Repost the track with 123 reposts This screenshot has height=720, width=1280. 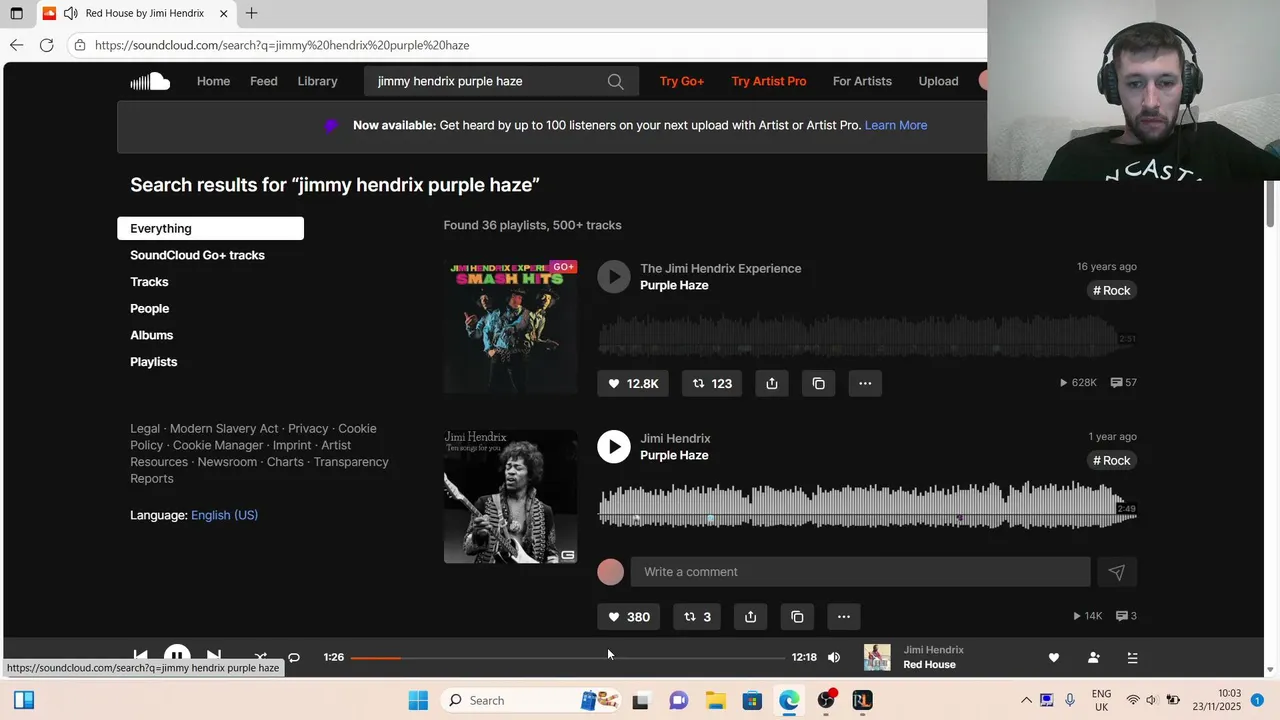[712, 383]
